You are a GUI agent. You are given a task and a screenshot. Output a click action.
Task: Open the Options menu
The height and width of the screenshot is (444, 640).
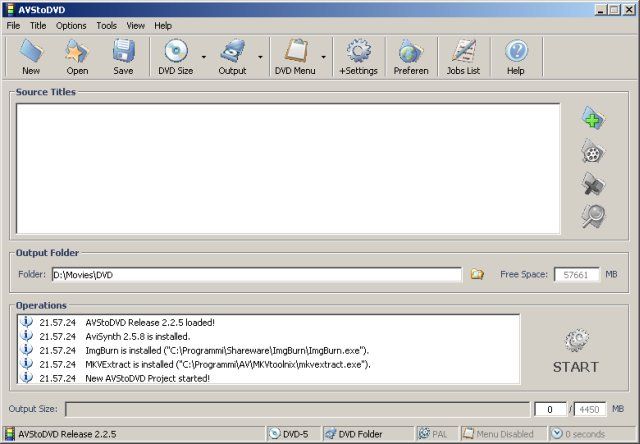pos(71,26)
